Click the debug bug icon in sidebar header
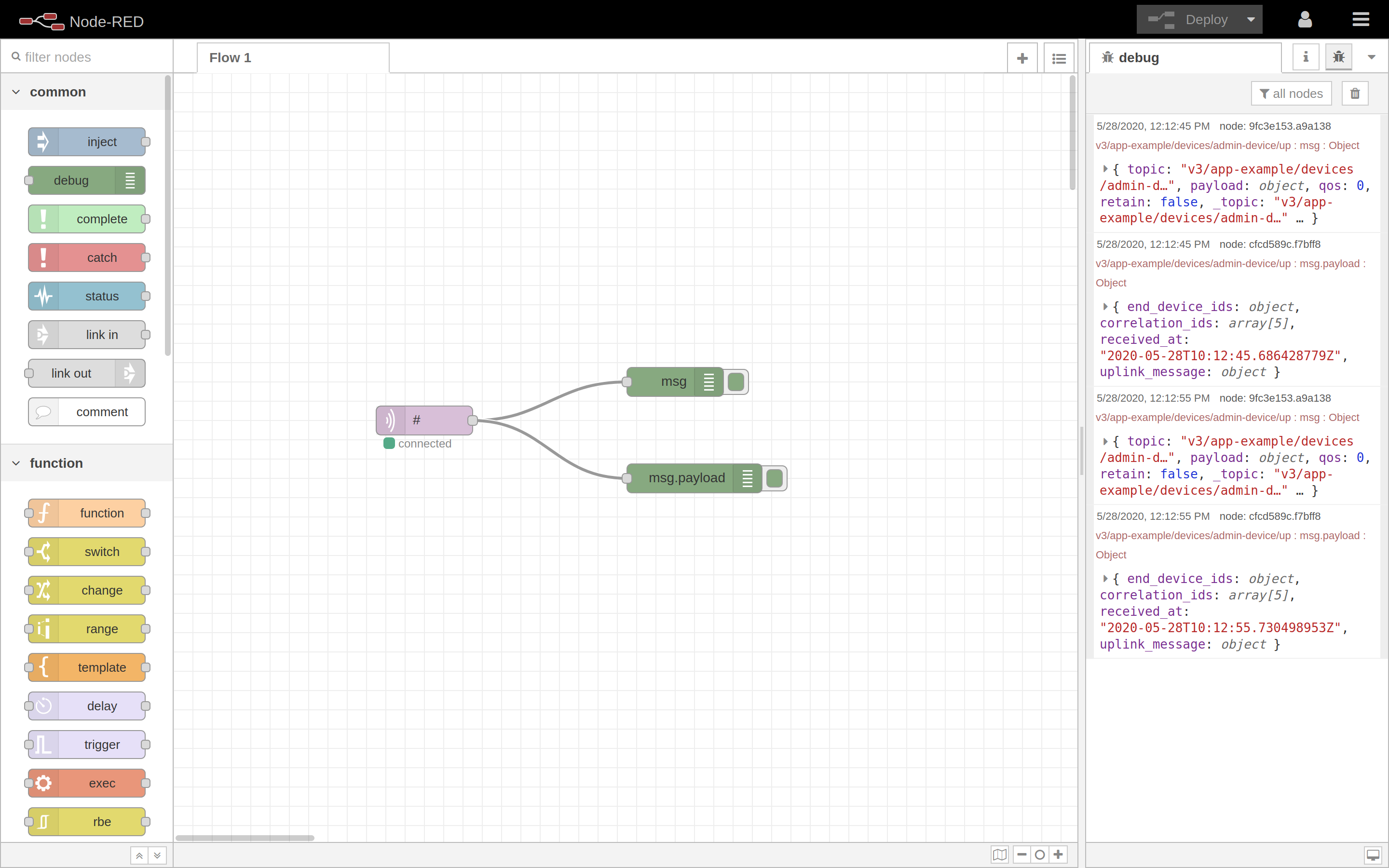The height and width of the screenshot is (868, 1389). 1338,57
